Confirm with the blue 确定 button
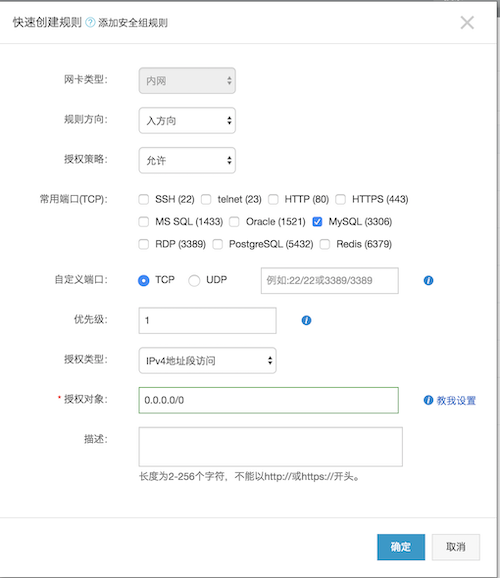This screenshot has height=578, width=500. (401, 547)
